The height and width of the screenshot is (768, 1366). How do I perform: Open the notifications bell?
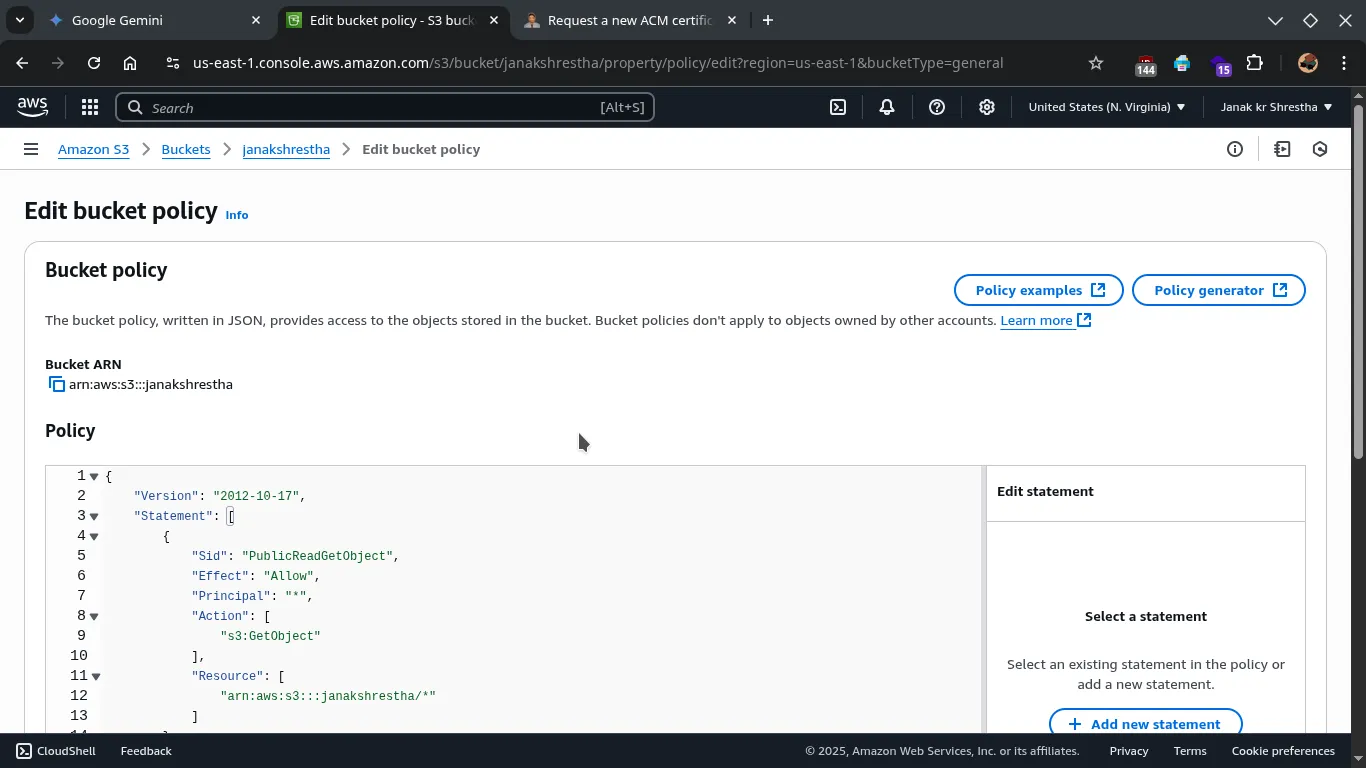887,107
